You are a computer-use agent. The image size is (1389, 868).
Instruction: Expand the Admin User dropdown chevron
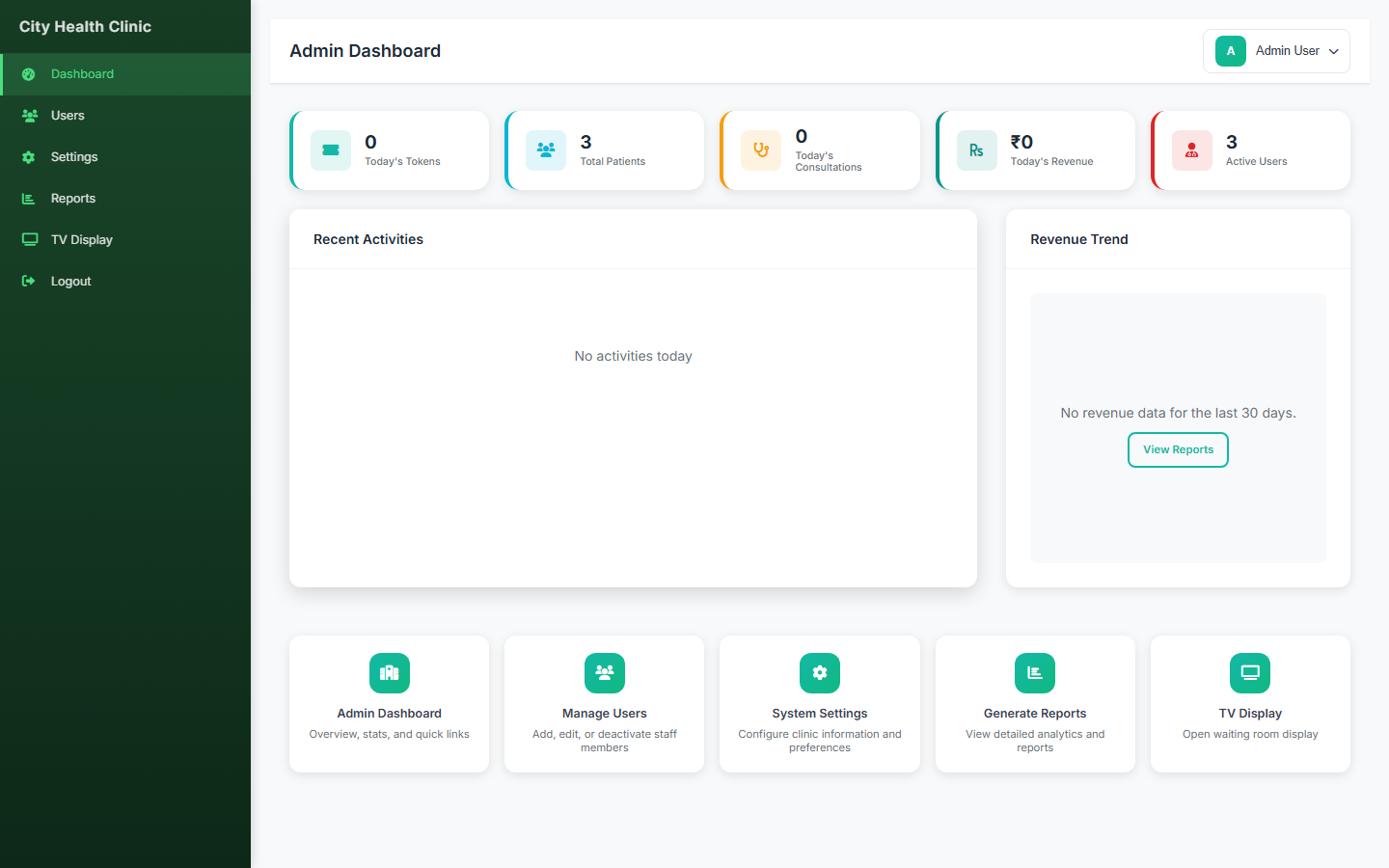pyautogui.click(x=1334, y=52)
